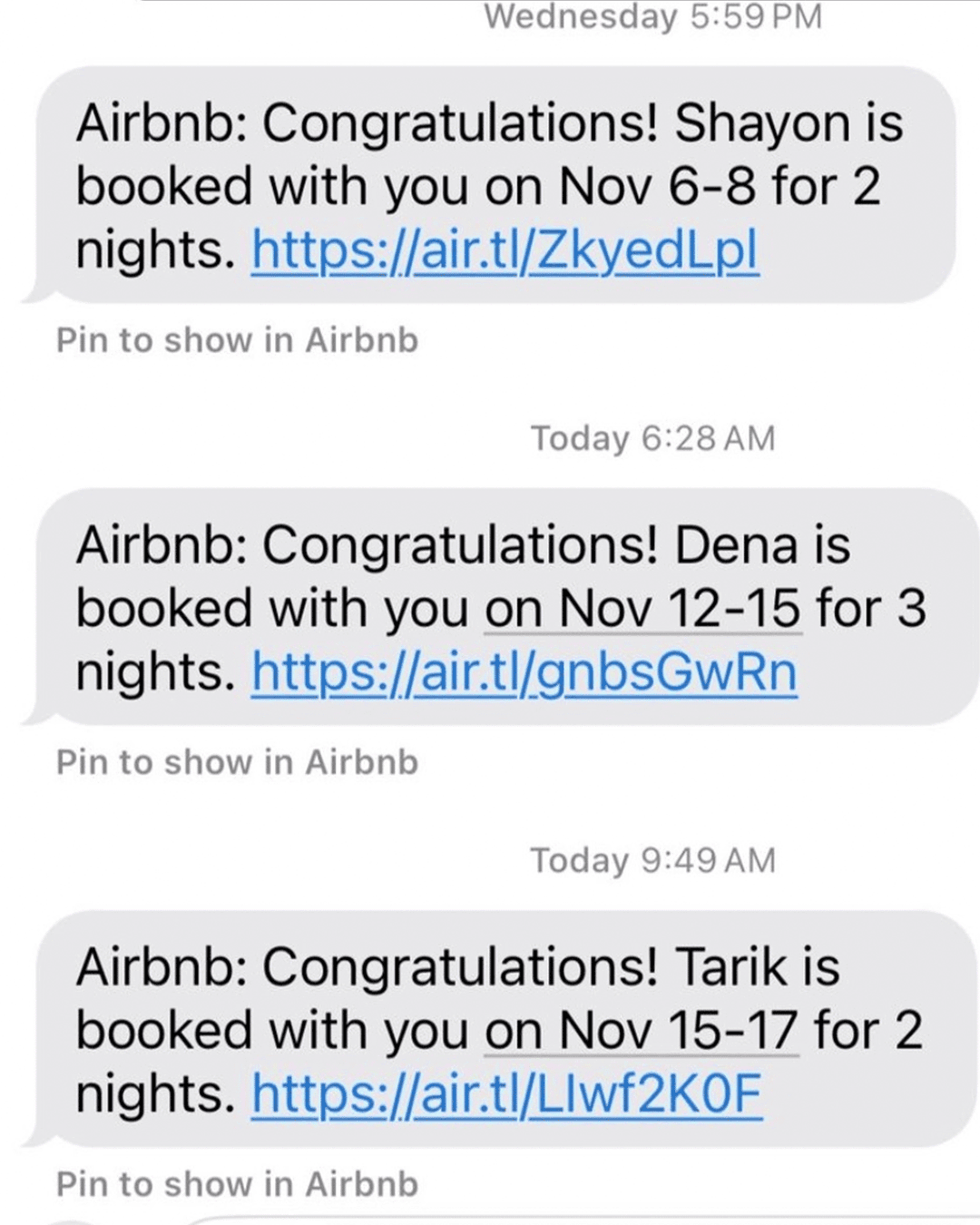Tap "Pin to show in Airbnb" under Tarik's message
The width and height of the screenshot is (980, 1225).
[237, 1184]
